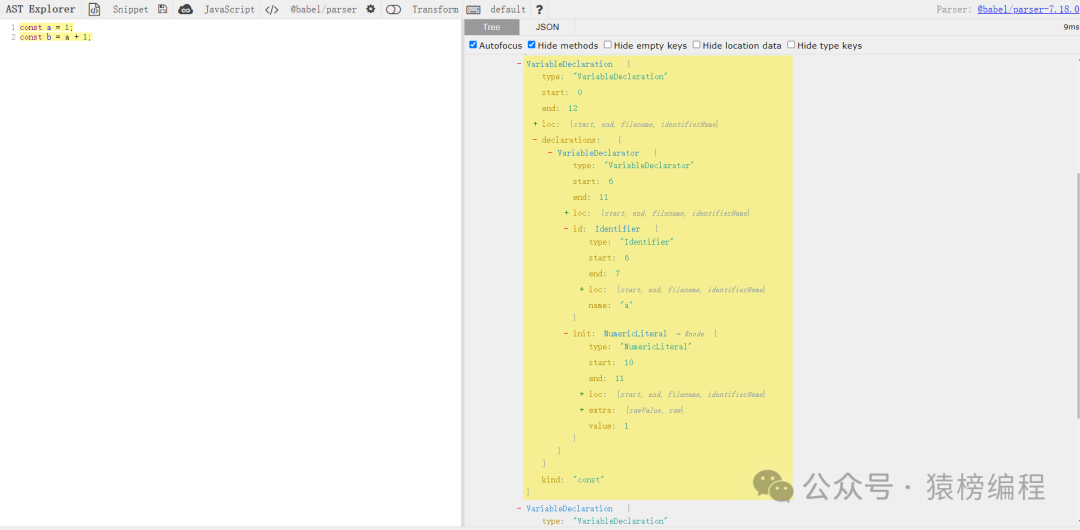Click code line 'const a = 1;'
Screen dimensions: 1080x530
pyautogui.click(x=45, y=27)
